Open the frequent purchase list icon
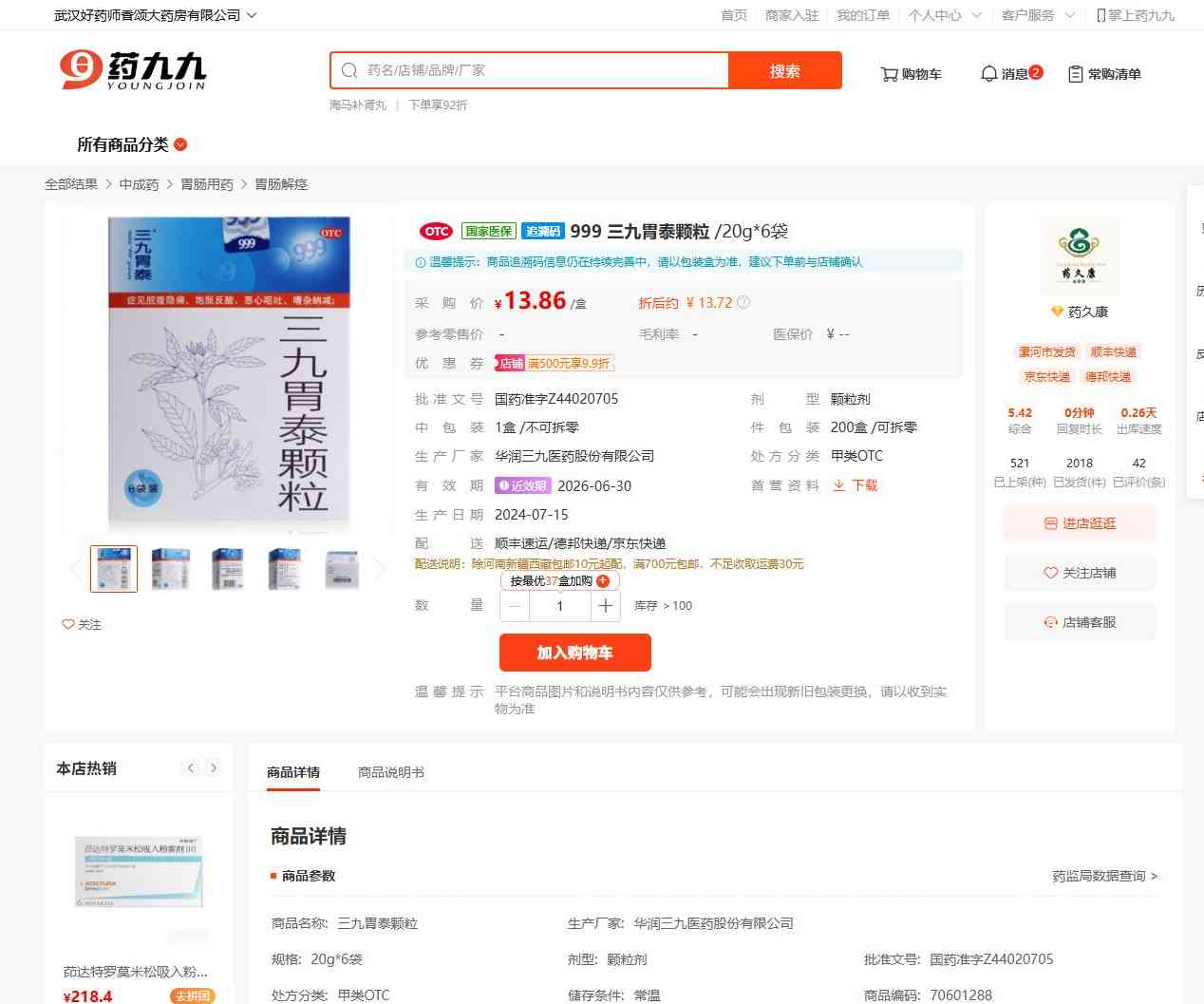Viewport: 1204px width, 1004px height. 1076,74
